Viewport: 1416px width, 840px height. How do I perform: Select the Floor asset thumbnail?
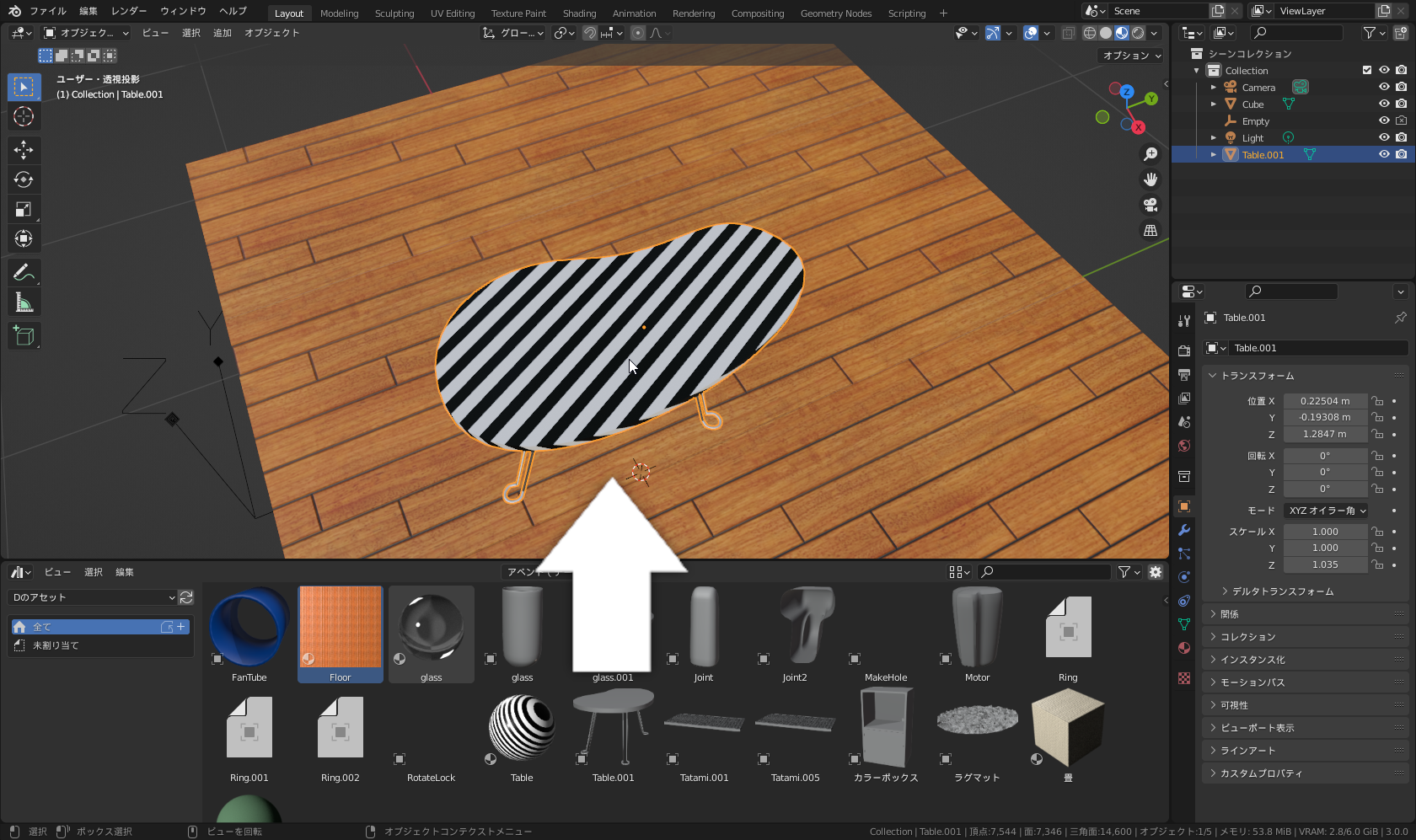[341, 634]
